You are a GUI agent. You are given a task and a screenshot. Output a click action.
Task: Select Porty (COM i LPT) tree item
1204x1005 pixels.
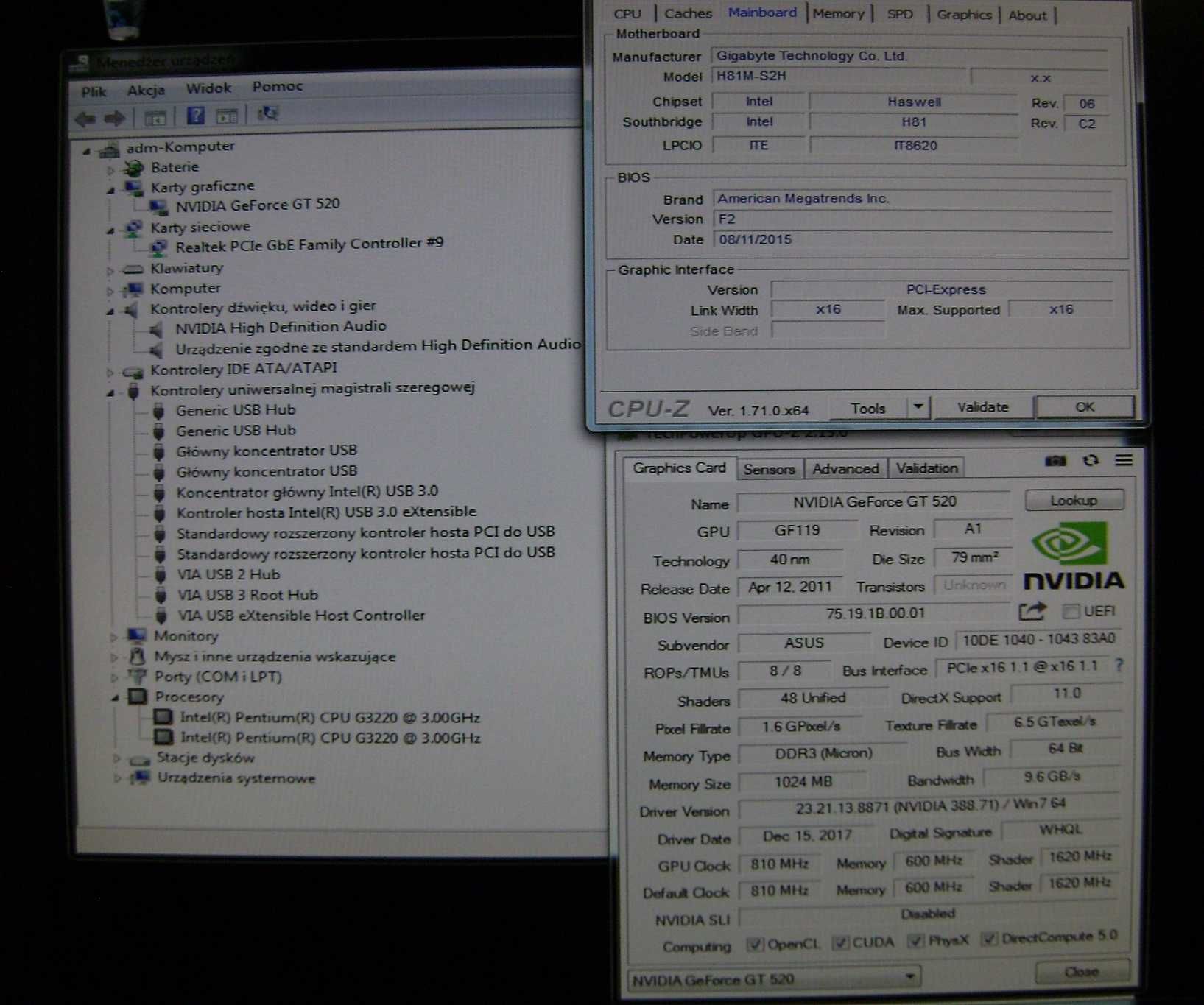coord(218,677)
